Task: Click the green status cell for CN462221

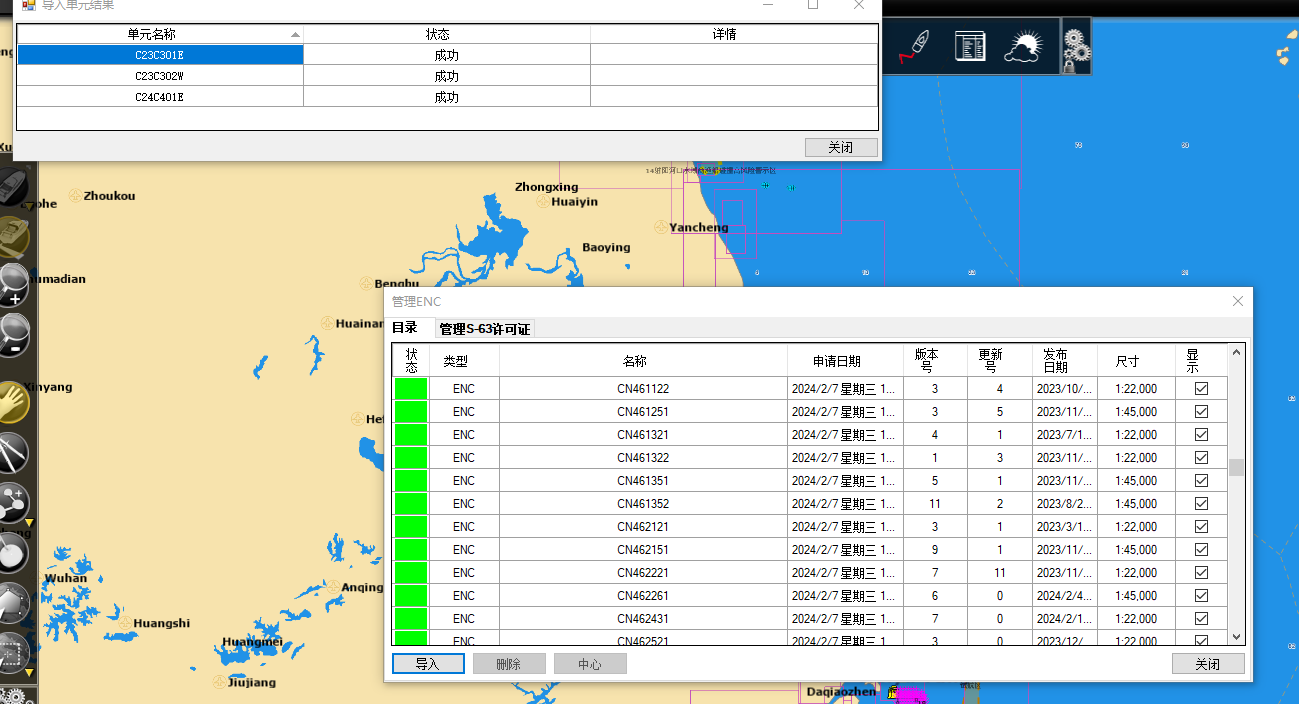Action: [411, 572]
